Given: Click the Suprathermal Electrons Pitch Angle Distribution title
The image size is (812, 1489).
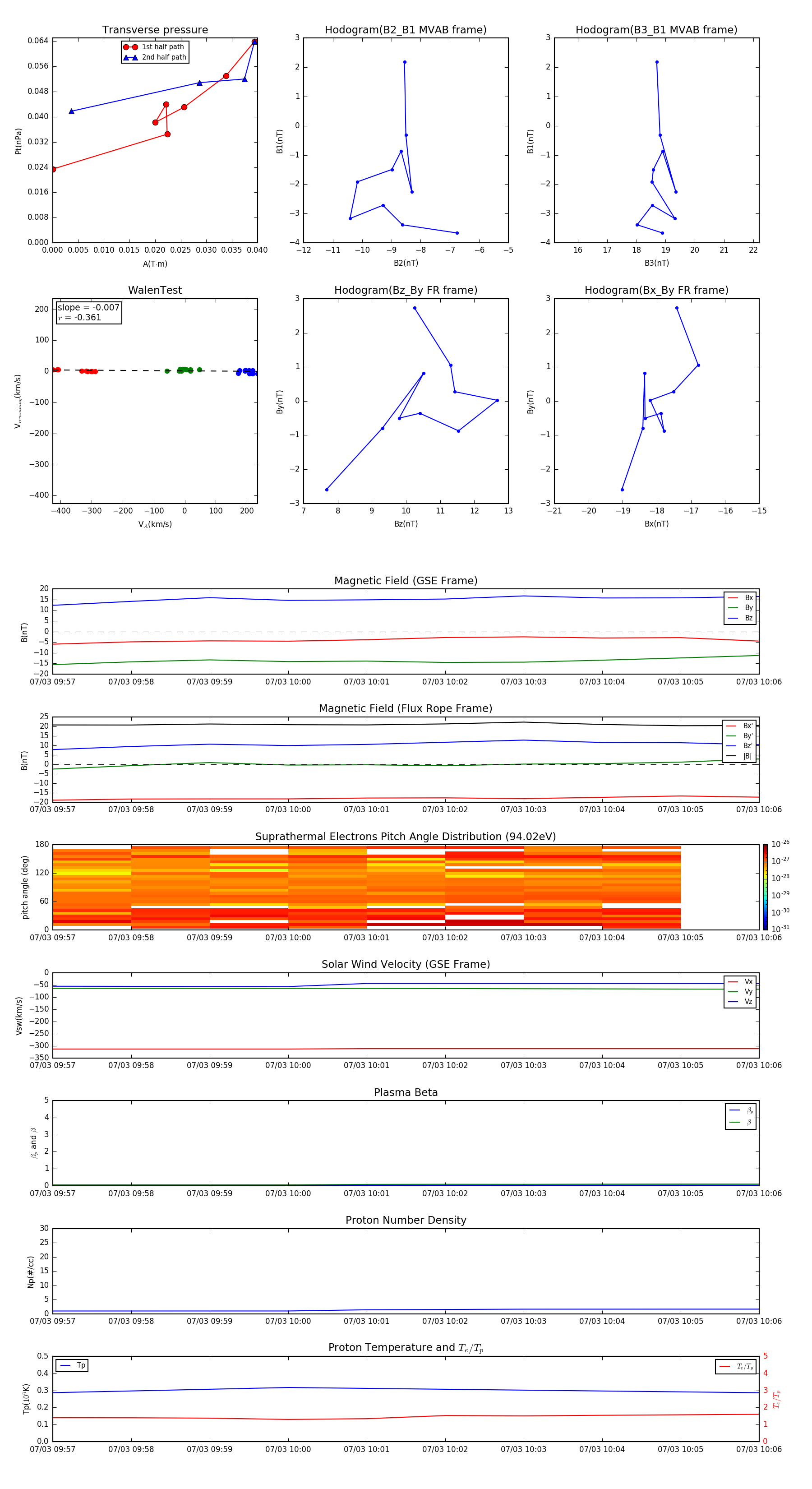Looking at the screenshot, I should [406, 837].
